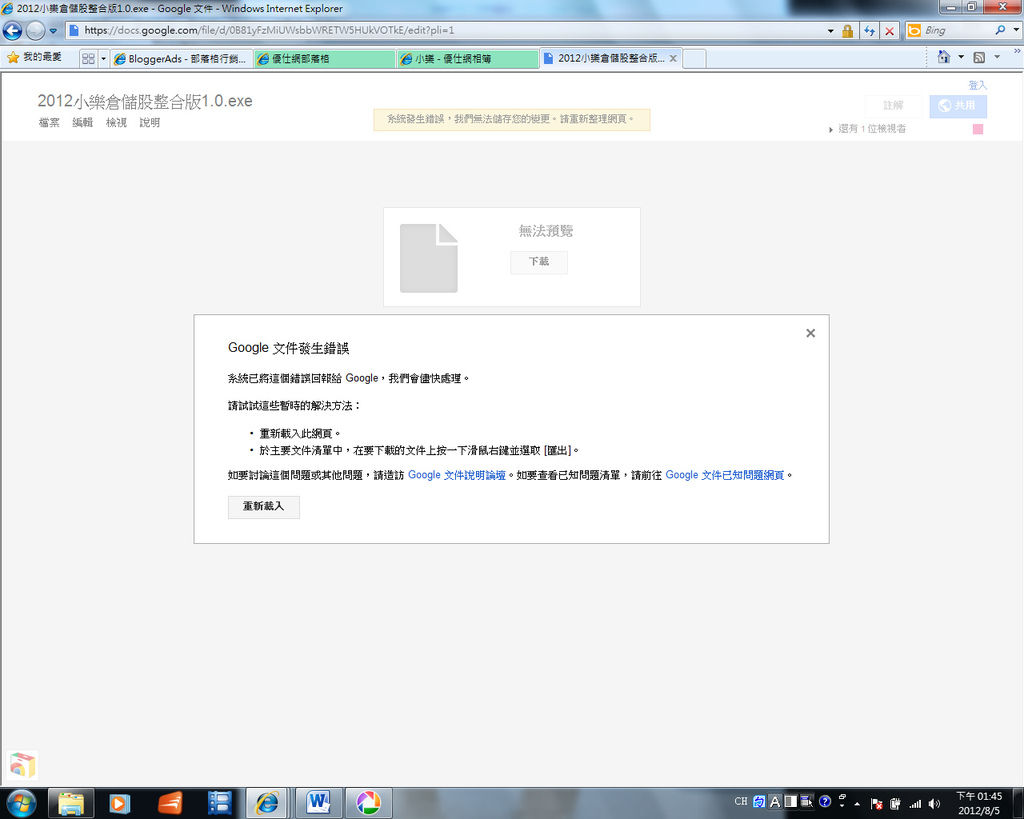
Task: Click the RSS feeds icon
Action: [x=979, y=57]
